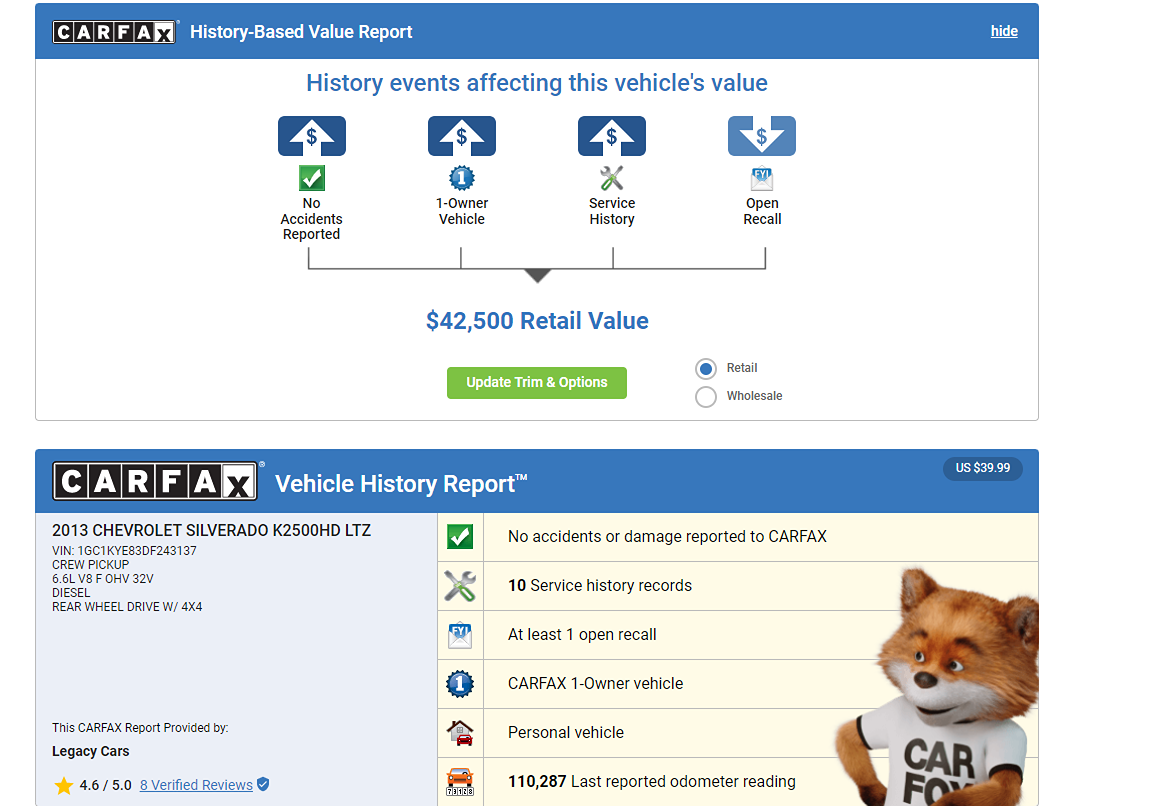This screenshot has height=806, width=1152.
Task: Click the gold star rating icon
Action: 64,786
